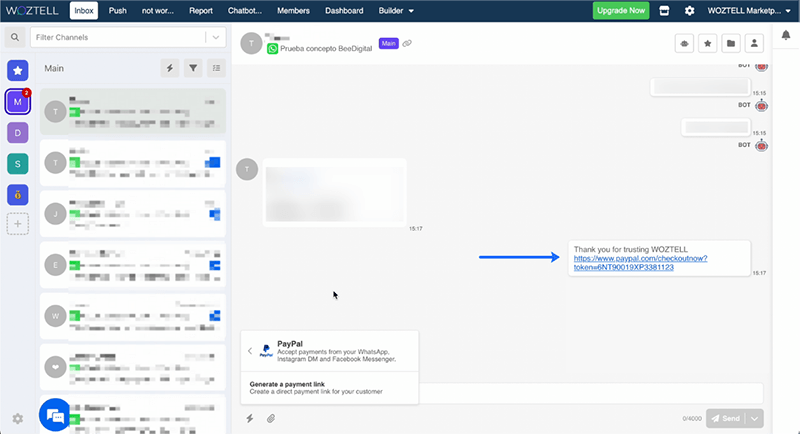Open the Inbox tab
This screenshot has width=800, height=434.
click(x=84, y=11)
